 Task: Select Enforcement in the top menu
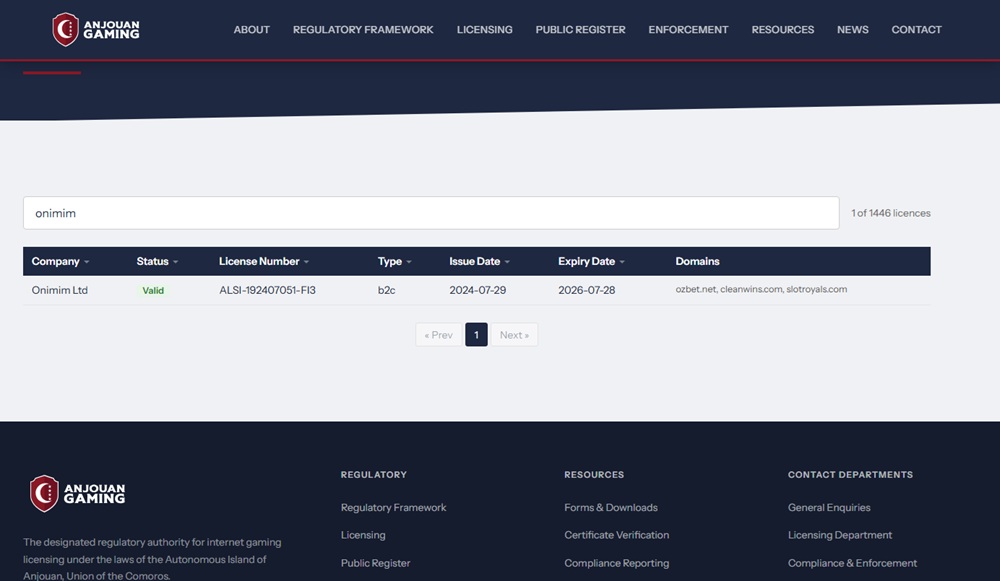coord(688,29)
